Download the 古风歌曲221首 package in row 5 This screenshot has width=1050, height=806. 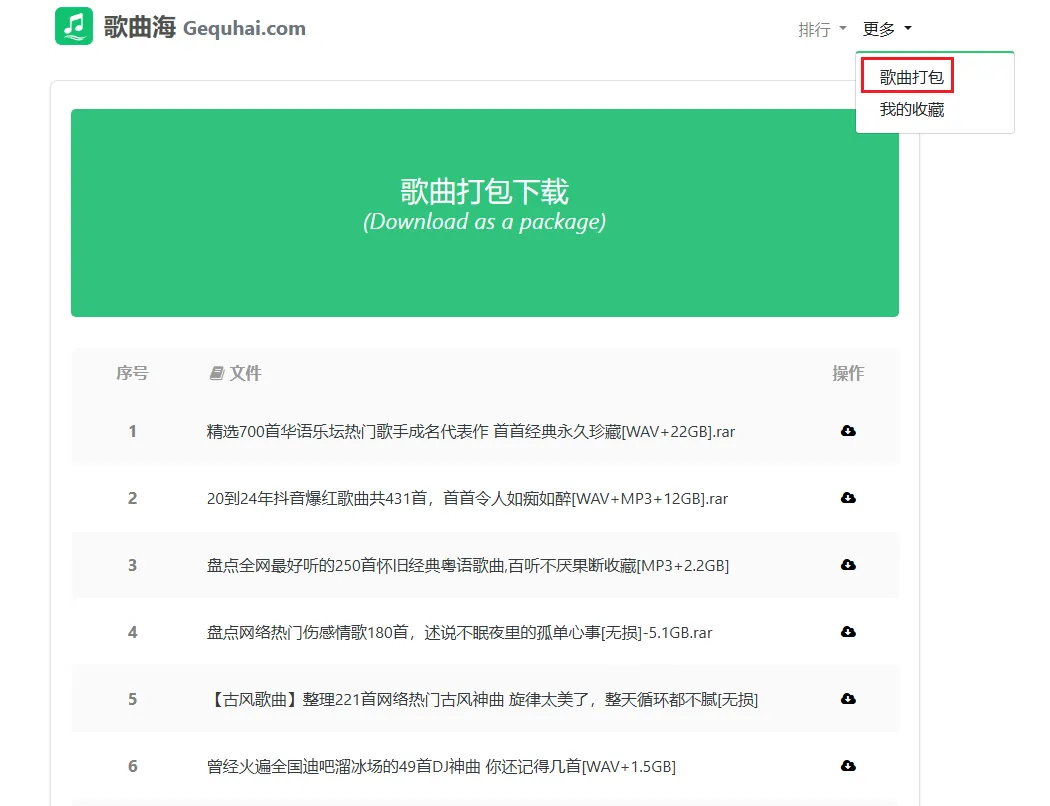point(848,698)
